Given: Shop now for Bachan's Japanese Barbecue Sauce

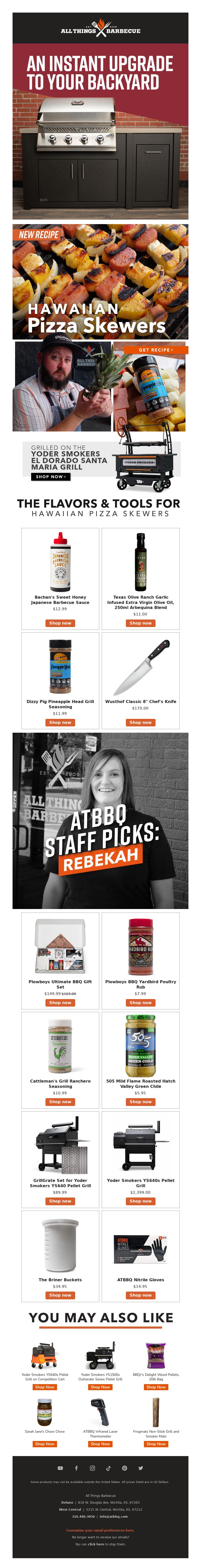Looking at the screenshot, I should click(x=60, y=623).
